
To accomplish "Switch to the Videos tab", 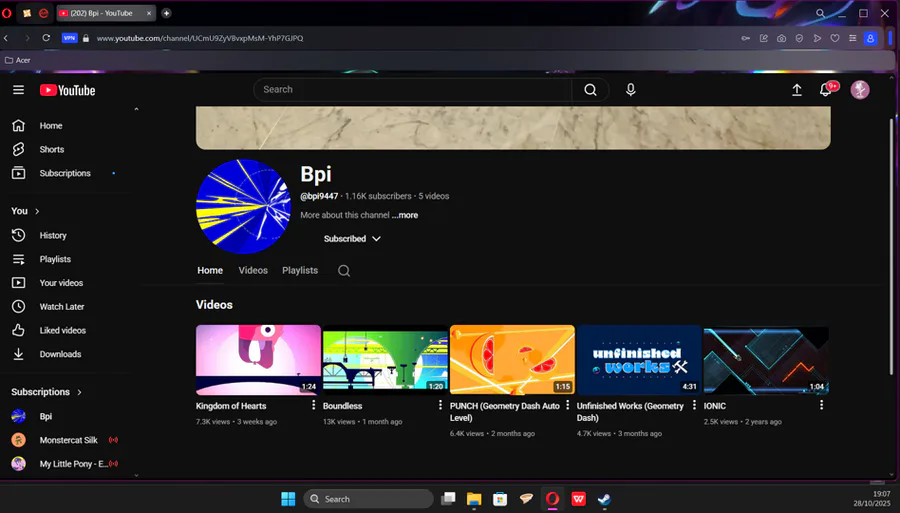I will [x=253, y=270].
